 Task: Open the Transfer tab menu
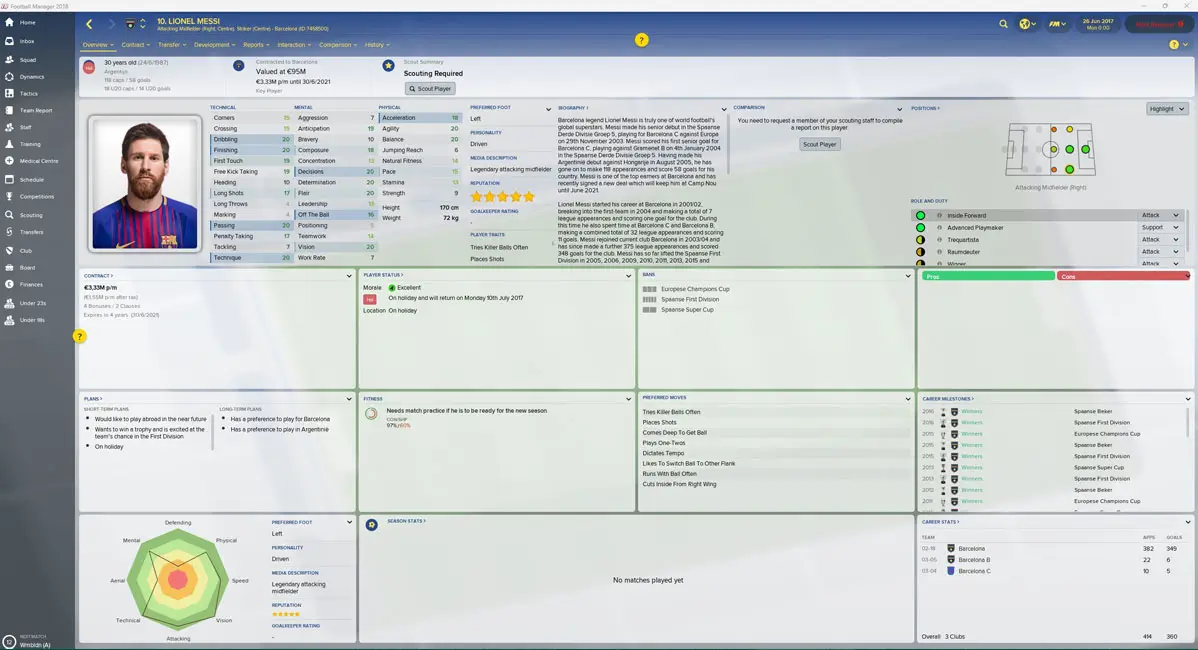pos(171,45)
